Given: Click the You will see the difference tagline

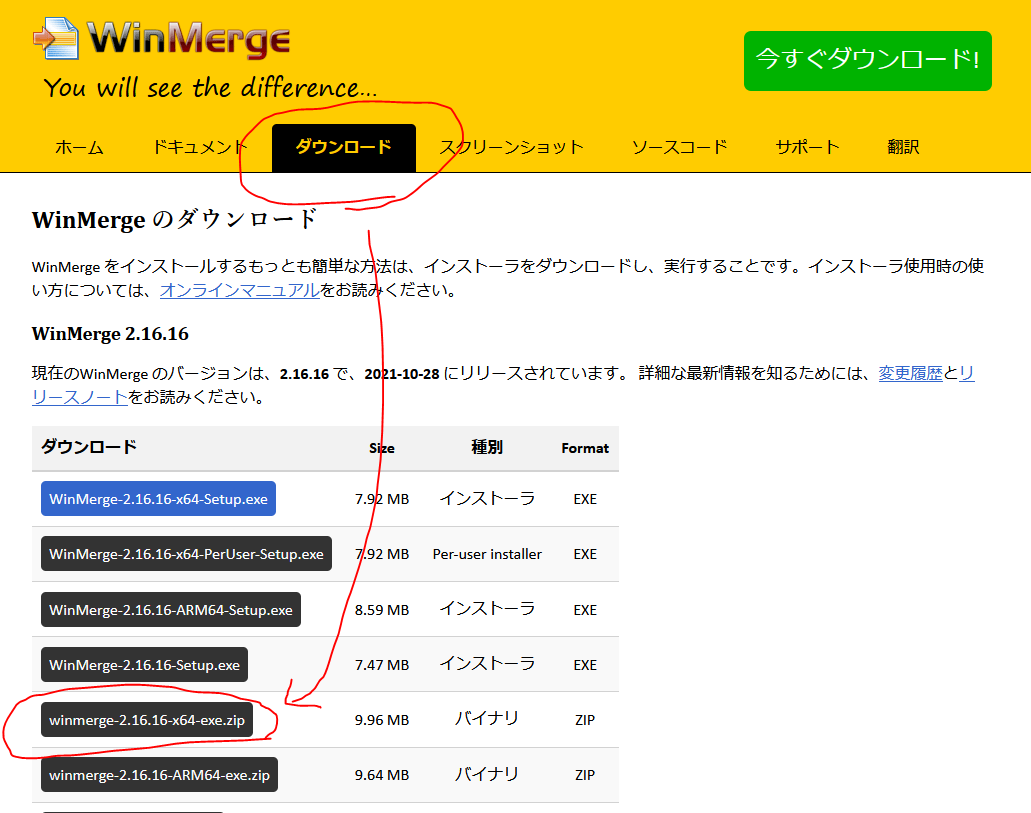Looking at the screenshot, I should pyautogui.click(x=210, y=88).
